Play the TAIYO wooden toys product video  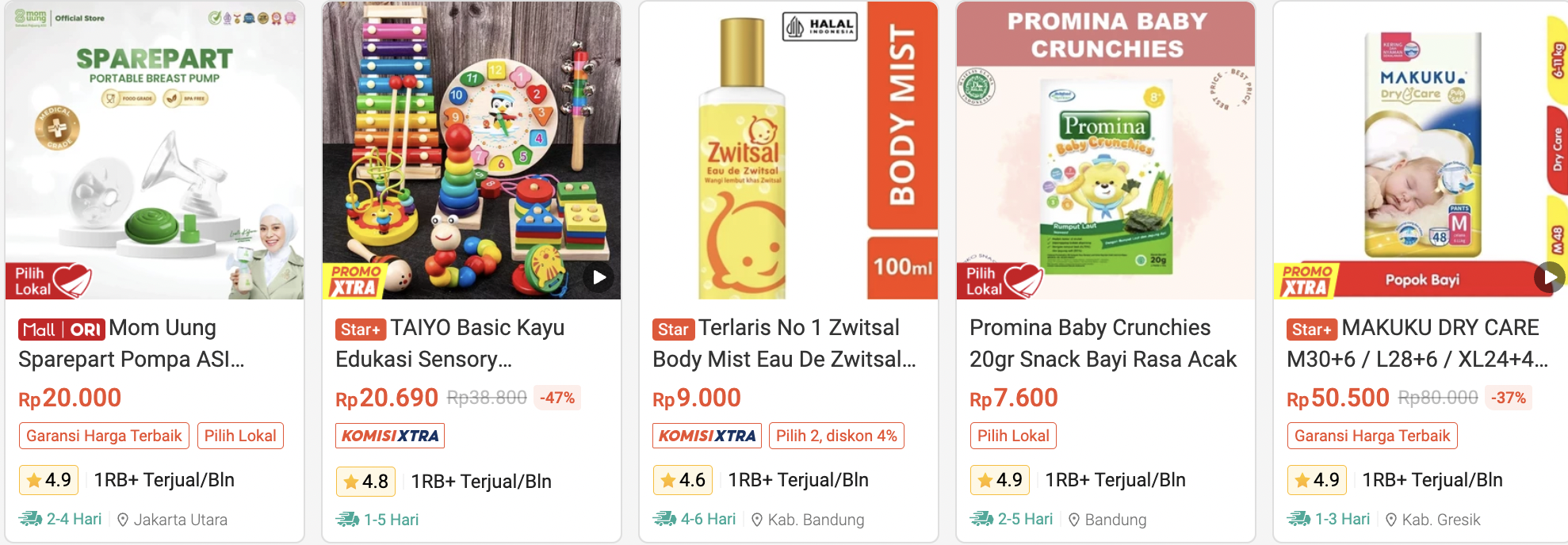coord(599,277)
